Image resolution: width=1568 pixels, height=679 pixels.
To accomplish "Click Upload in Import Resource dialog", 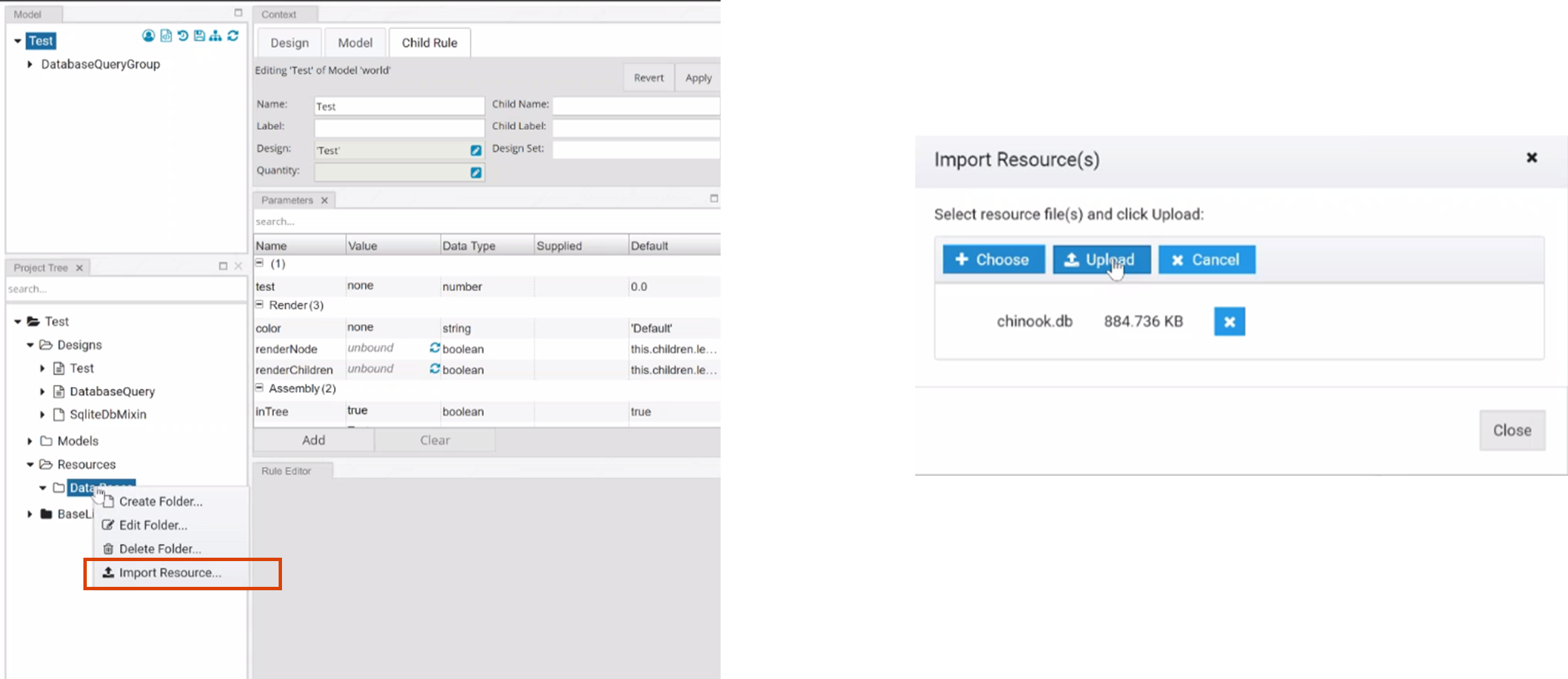I will click(x=1102, y=260).
